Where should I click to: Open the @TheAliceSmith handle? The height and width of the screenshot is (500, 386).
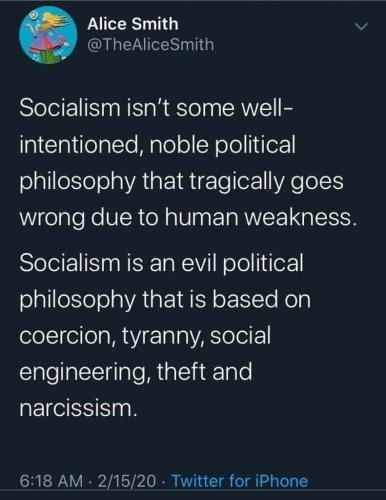coord(151,44)
